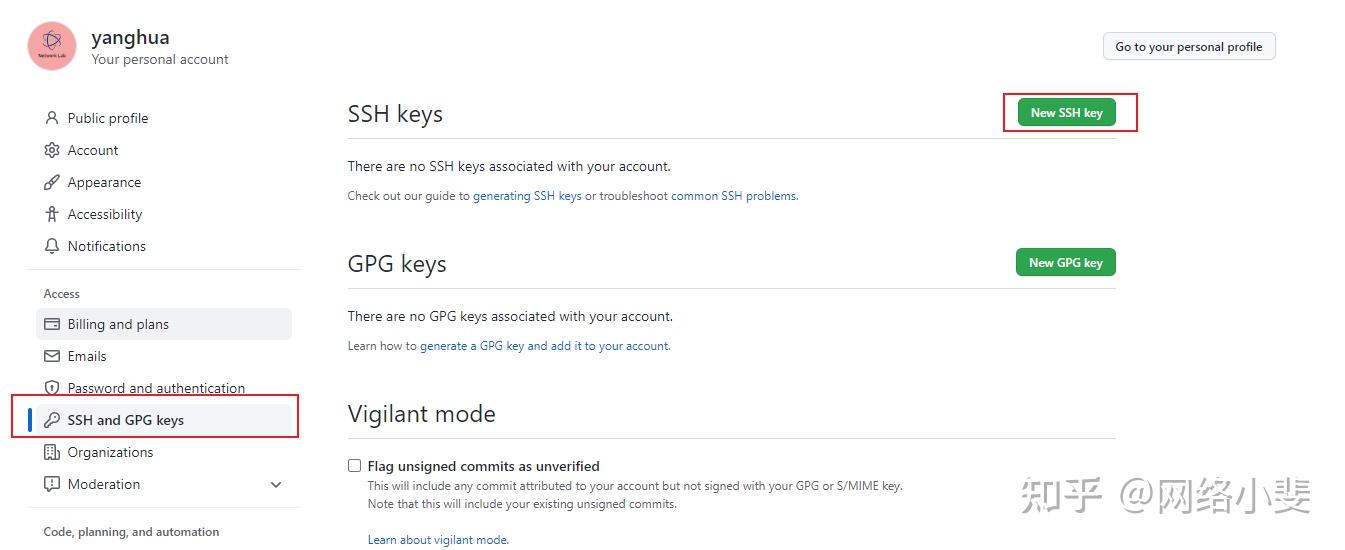Expand the Moderation section chevron

tap(276, 485)
